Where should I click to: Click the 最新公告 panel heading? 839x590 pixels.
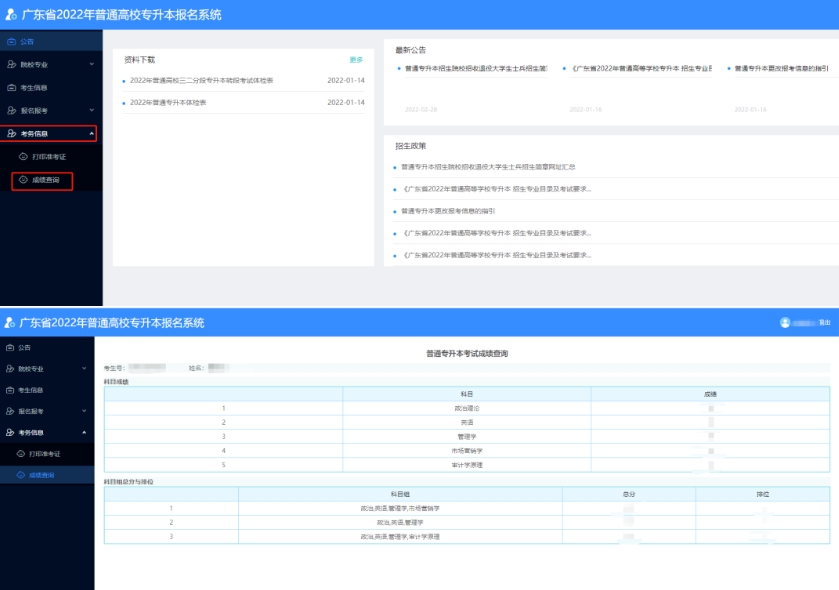(x=410, y=50)
